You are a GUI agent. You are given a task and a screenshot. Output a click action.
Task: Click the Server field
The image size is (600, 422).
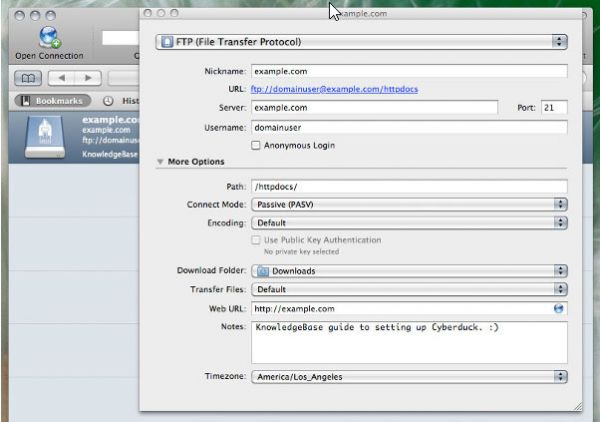point(374,108)
